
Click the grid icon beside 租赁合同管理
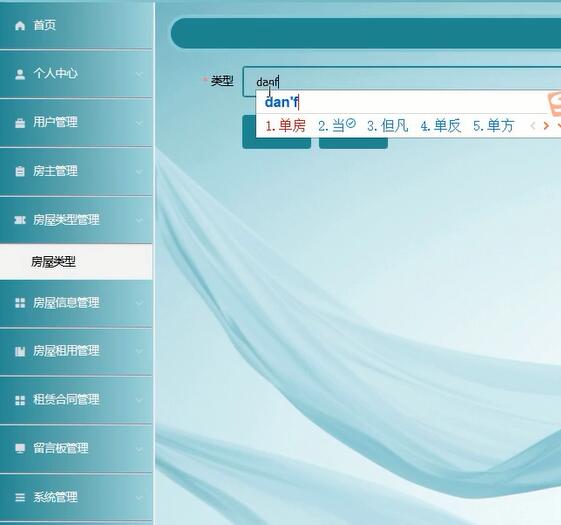20,400
